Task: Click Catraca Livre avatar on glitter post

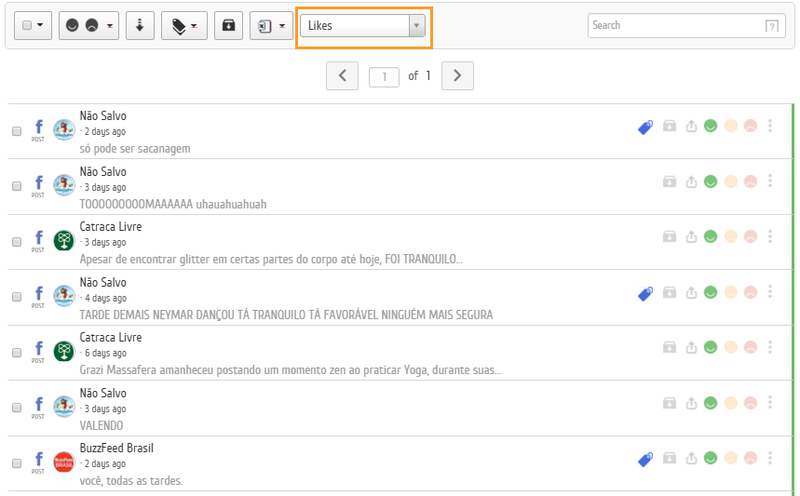Action: 64,241
